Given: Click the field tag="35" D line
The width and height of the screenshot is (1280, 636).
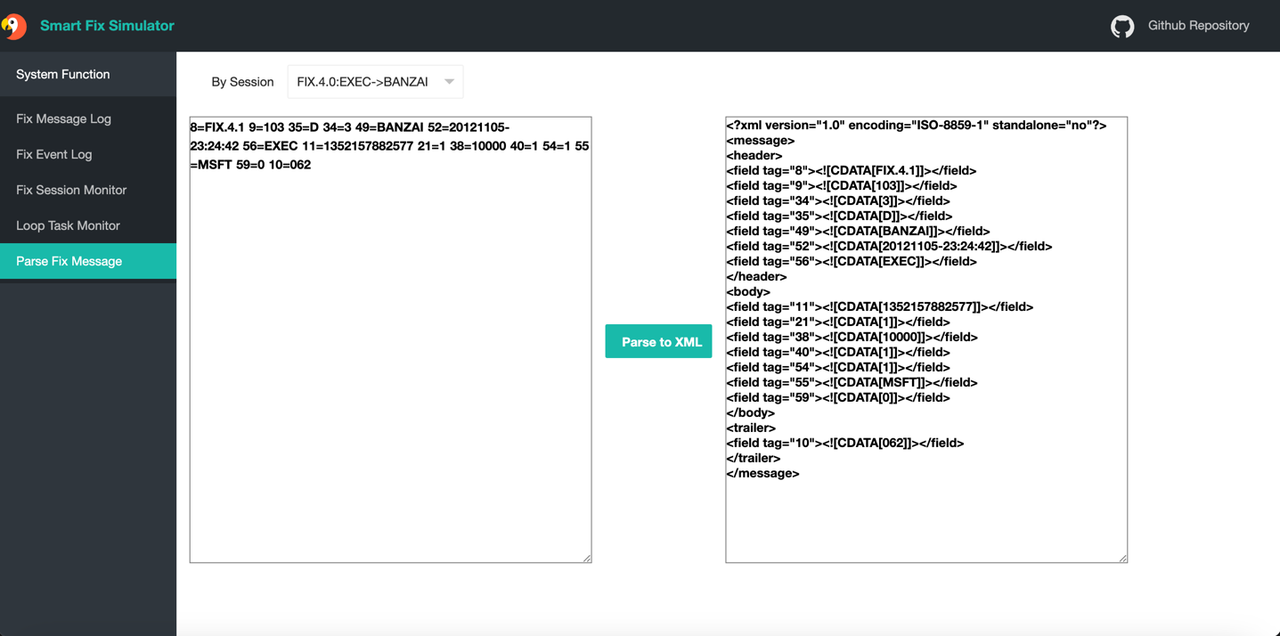Looking at the screenshot, I should pos(840,216).
